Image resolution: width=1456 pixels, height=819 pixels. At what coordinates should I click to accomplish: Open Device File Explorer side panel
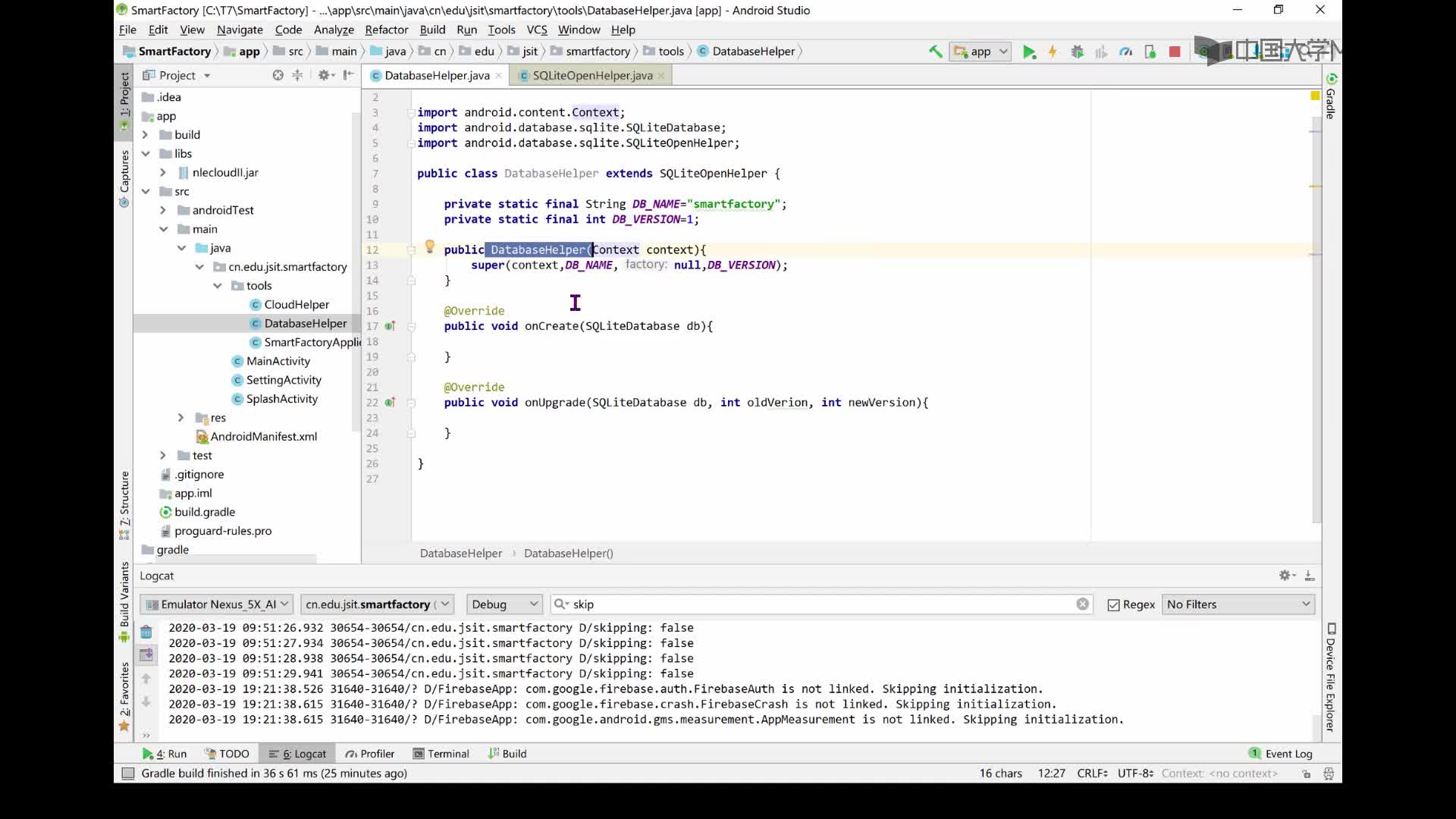(x=1331, y=677)
